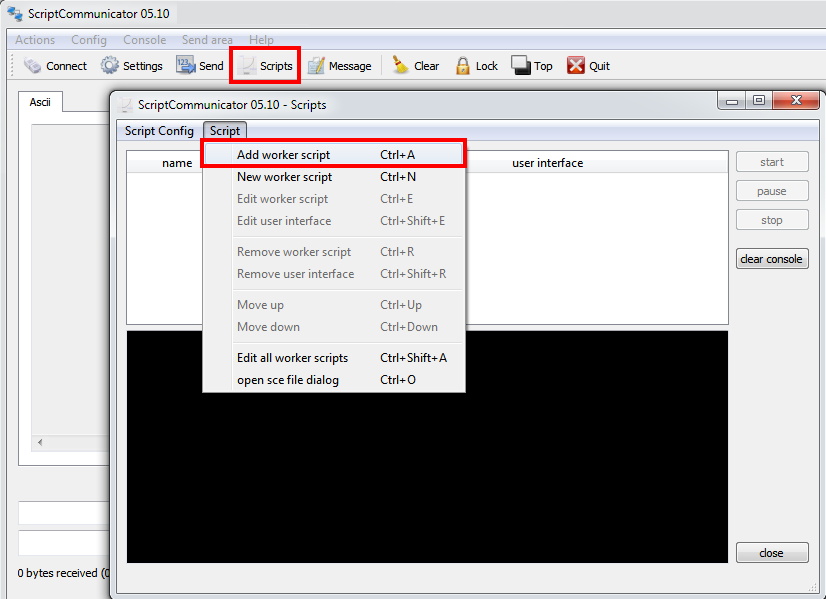
Task: Click the ScriptCommunicator title bar app icon
Action: (14, 14)
